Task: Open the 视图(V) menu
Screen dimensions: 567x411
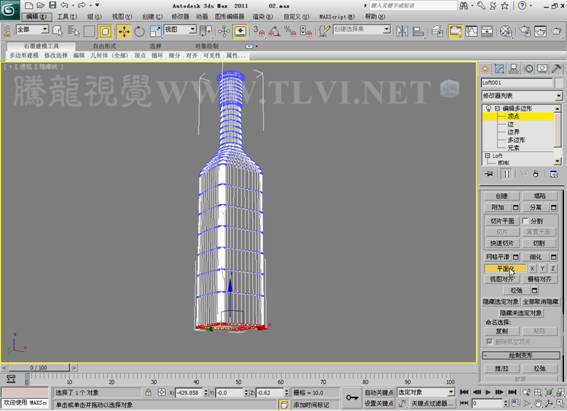Action: point(122,17)
